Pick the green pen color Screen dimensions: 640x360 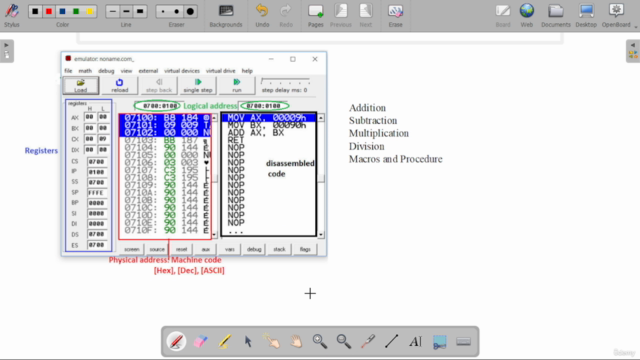76,11
